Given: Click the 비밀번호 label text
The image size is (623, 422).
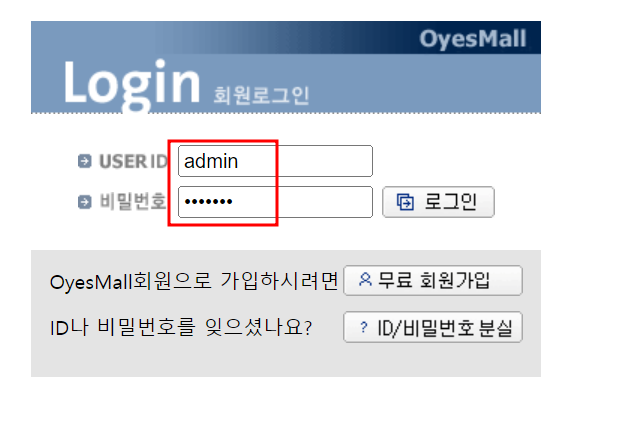Looking at the screenshot, I should point(132,201).
